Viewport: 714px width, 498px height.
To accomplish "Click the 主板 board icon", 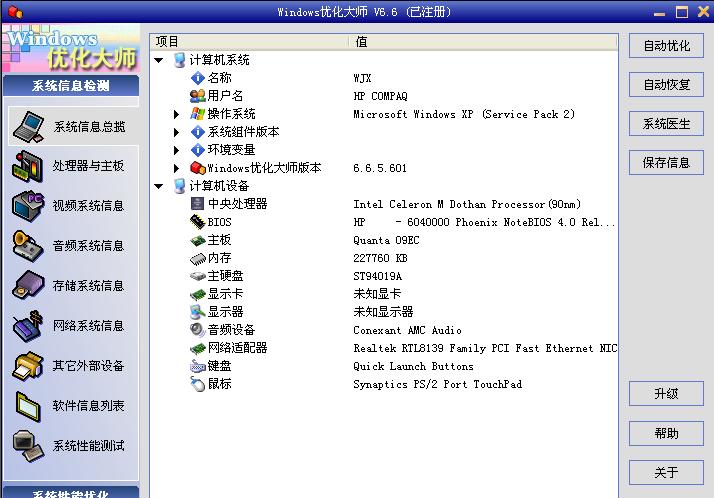I will [198, 240].
